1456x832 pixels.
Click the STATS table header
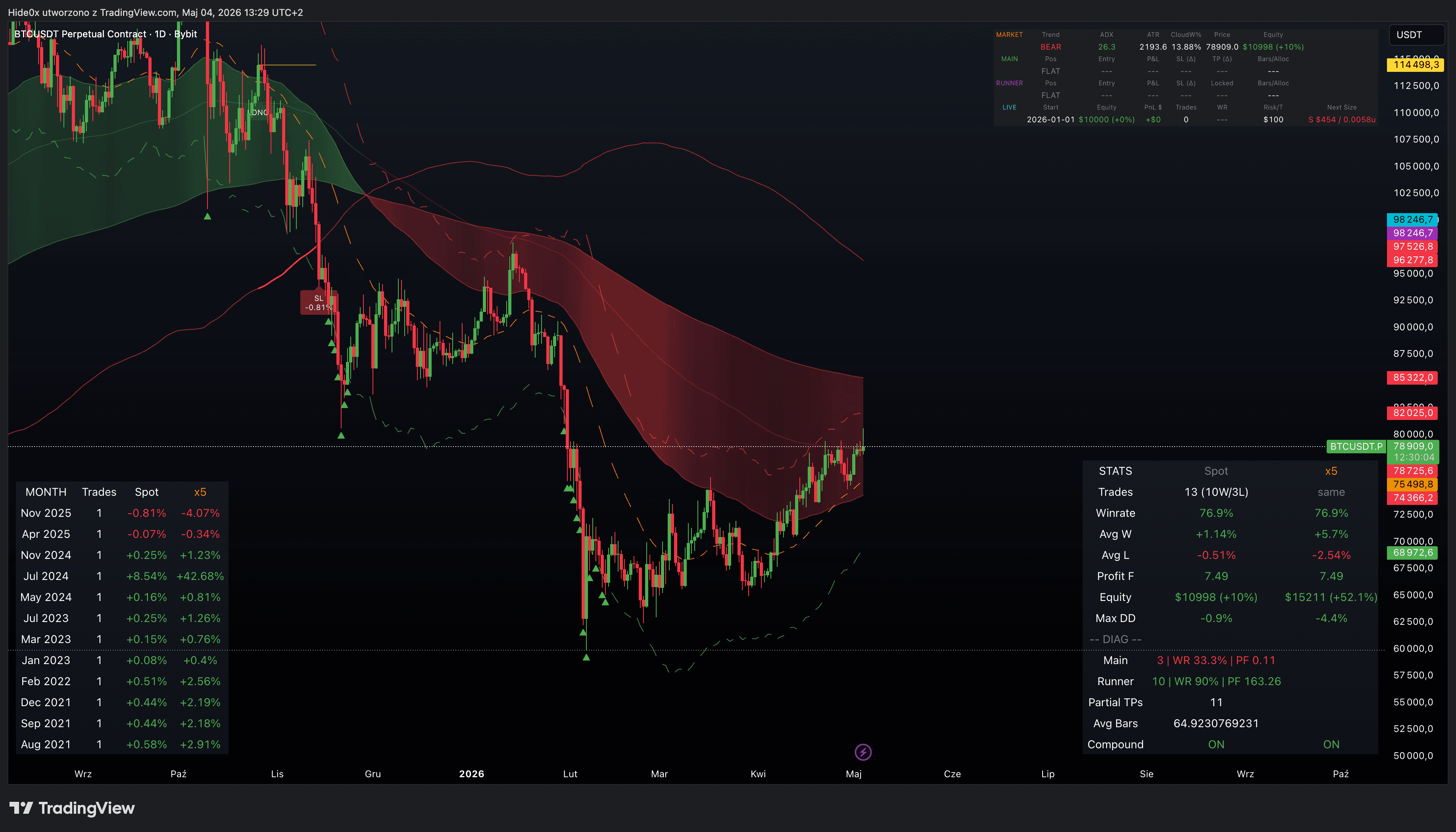point(1115,471)
